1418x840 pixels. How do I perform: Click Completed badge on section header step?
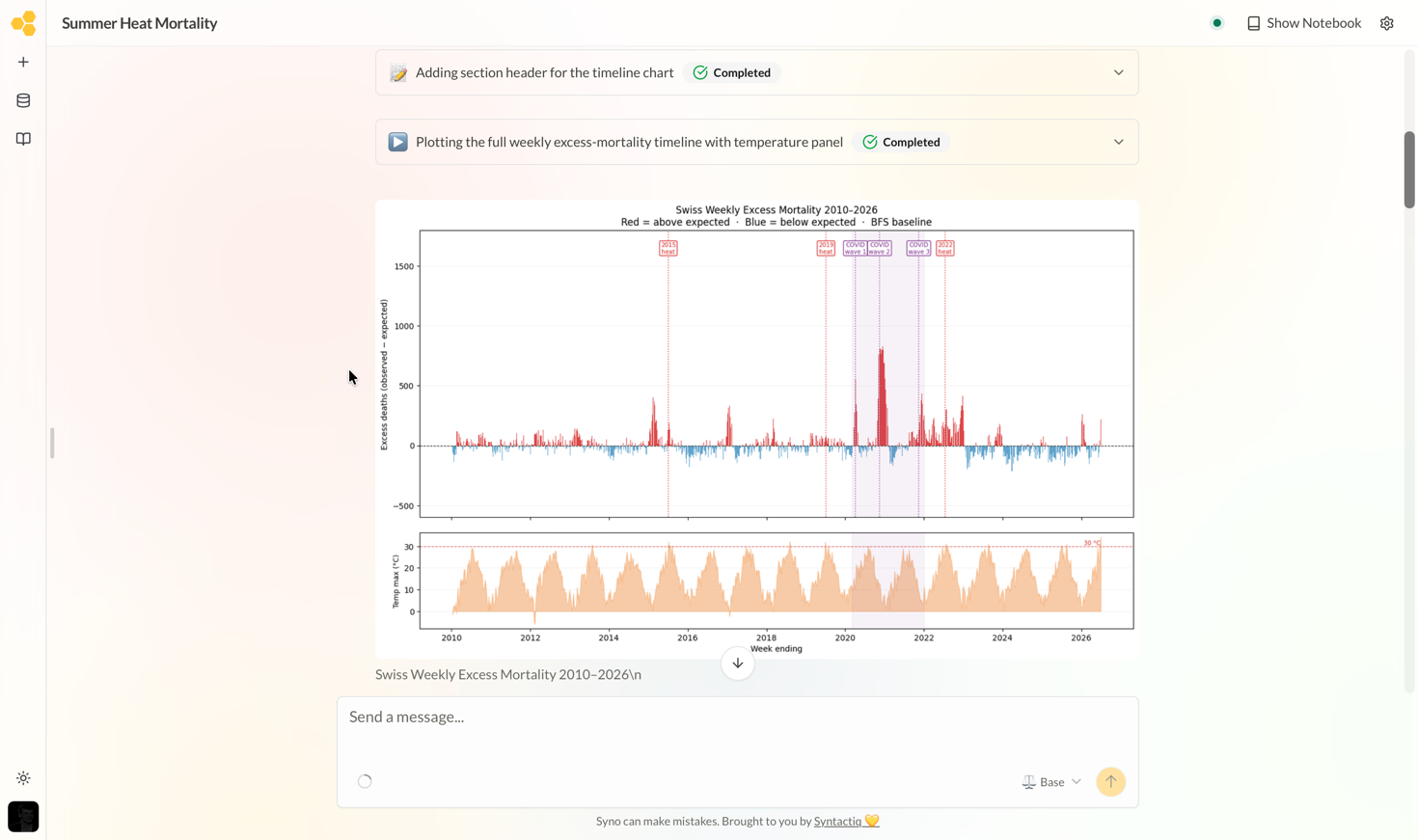732,72
